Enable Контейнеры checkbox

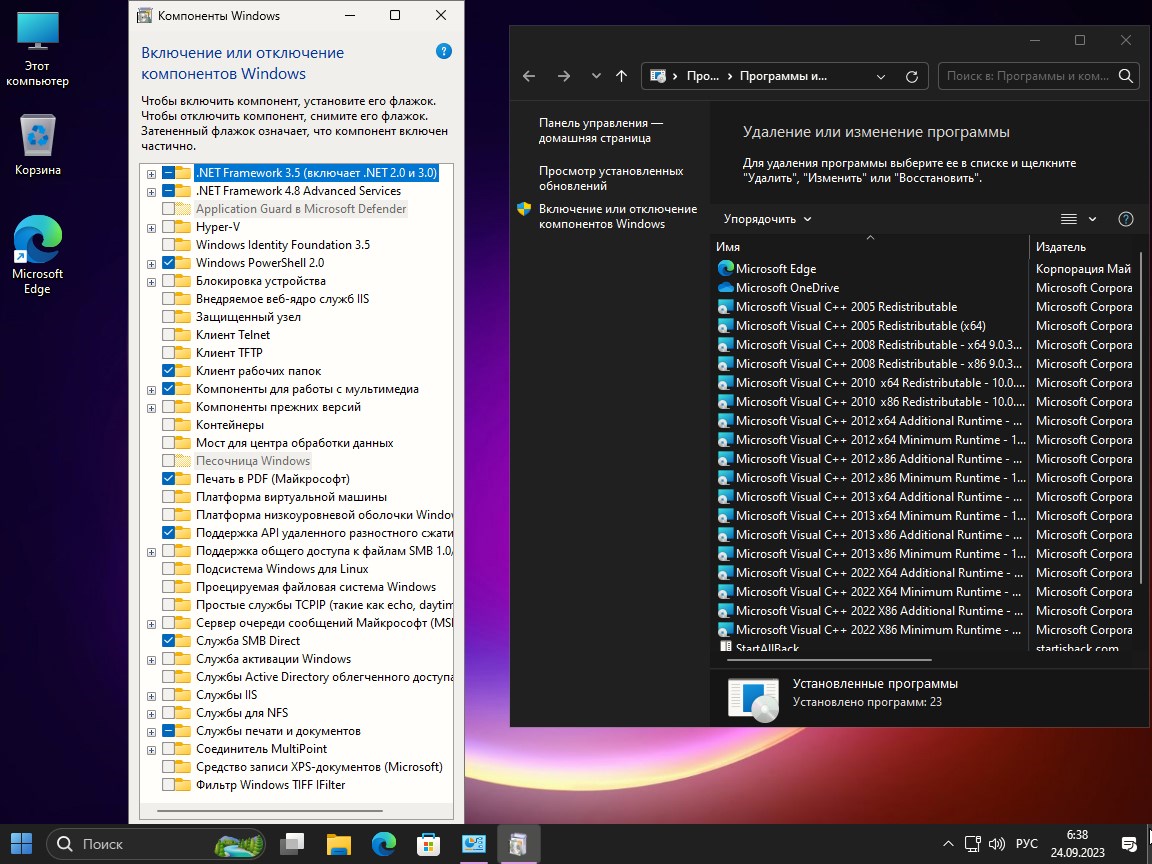click(x=168, y=425)
